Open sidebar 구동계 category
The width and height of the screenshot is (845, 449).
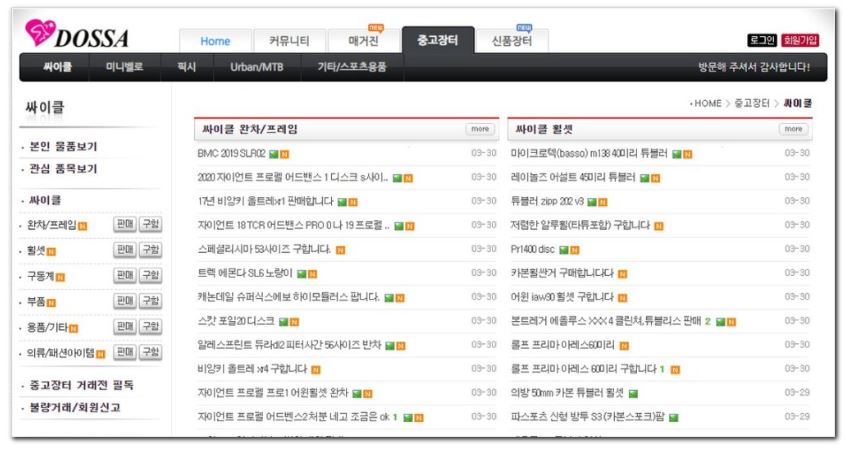pos(40,276)
